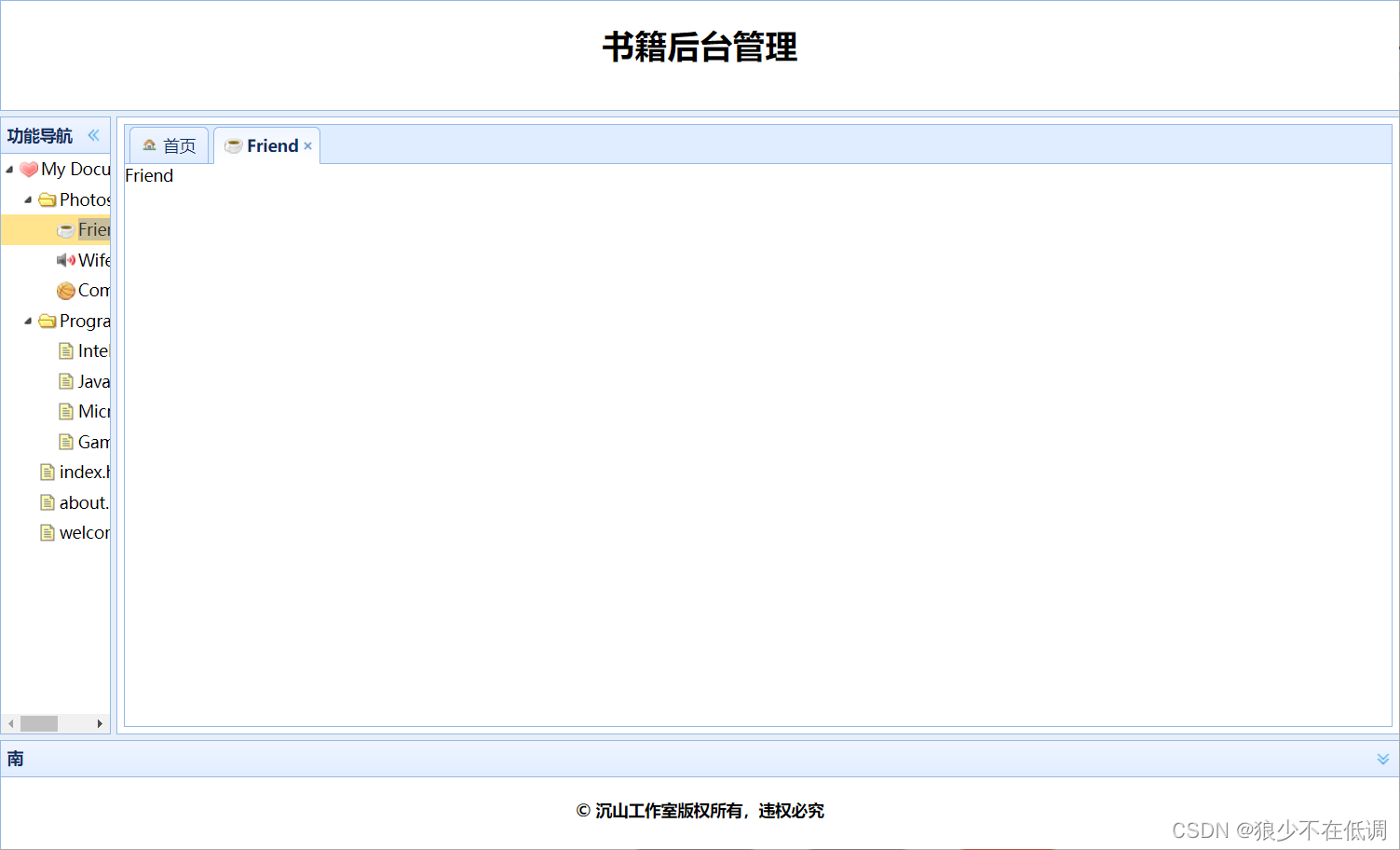Close the Friend tab
Screen dimensions: 1400x850
pos(307,145)
